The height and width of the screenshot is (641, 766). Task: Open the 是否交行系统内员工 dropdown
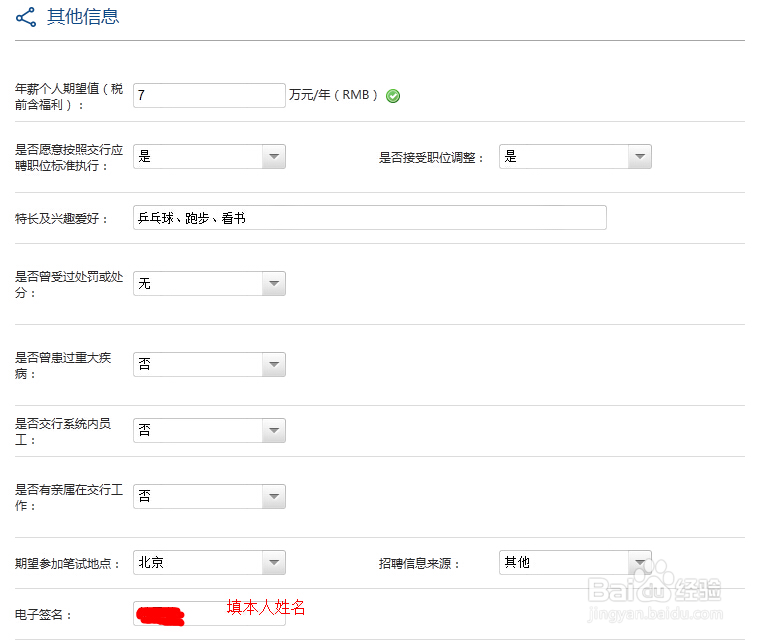(209, 430)
